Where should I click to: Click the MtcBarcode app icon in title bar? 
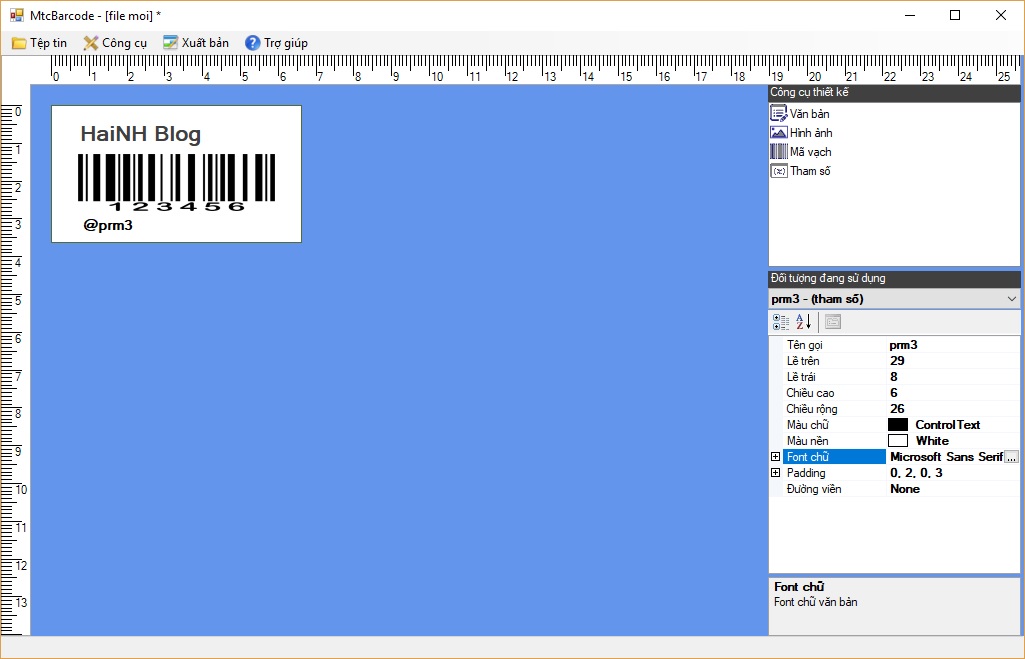coord(16,15)
